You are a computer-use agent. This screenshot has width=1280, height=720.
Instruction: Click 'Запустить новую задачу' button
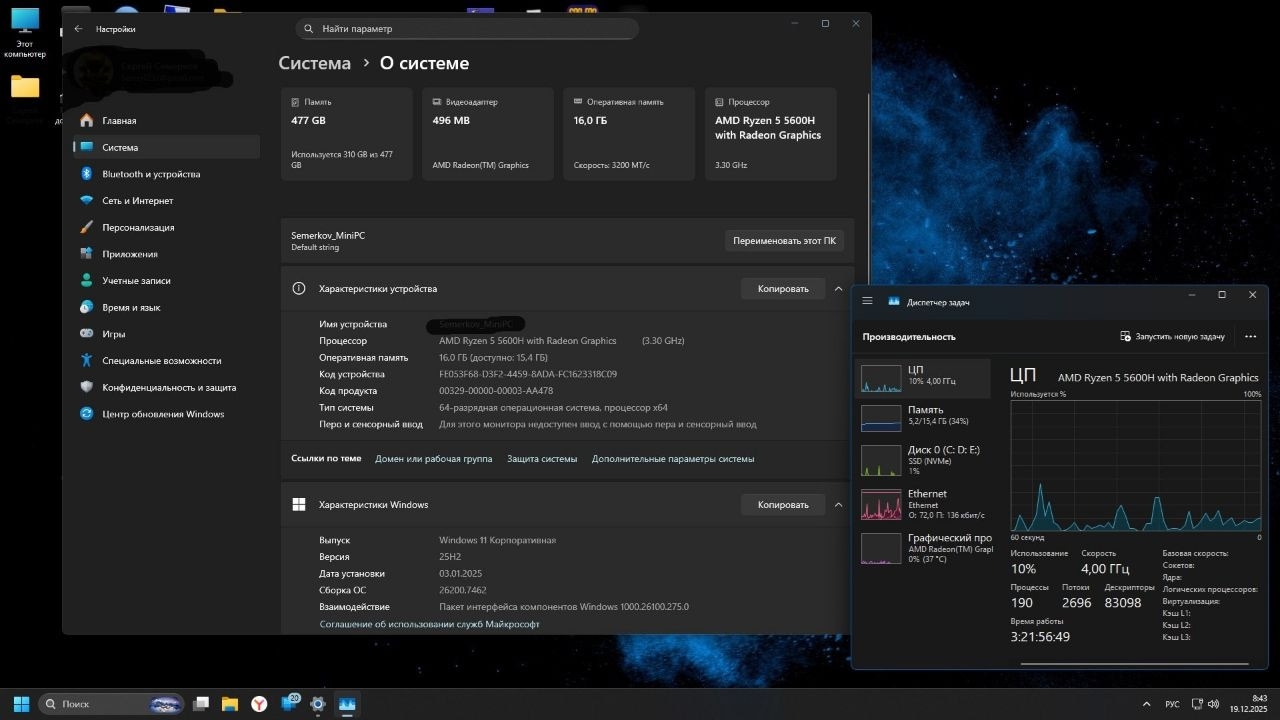1172,337
